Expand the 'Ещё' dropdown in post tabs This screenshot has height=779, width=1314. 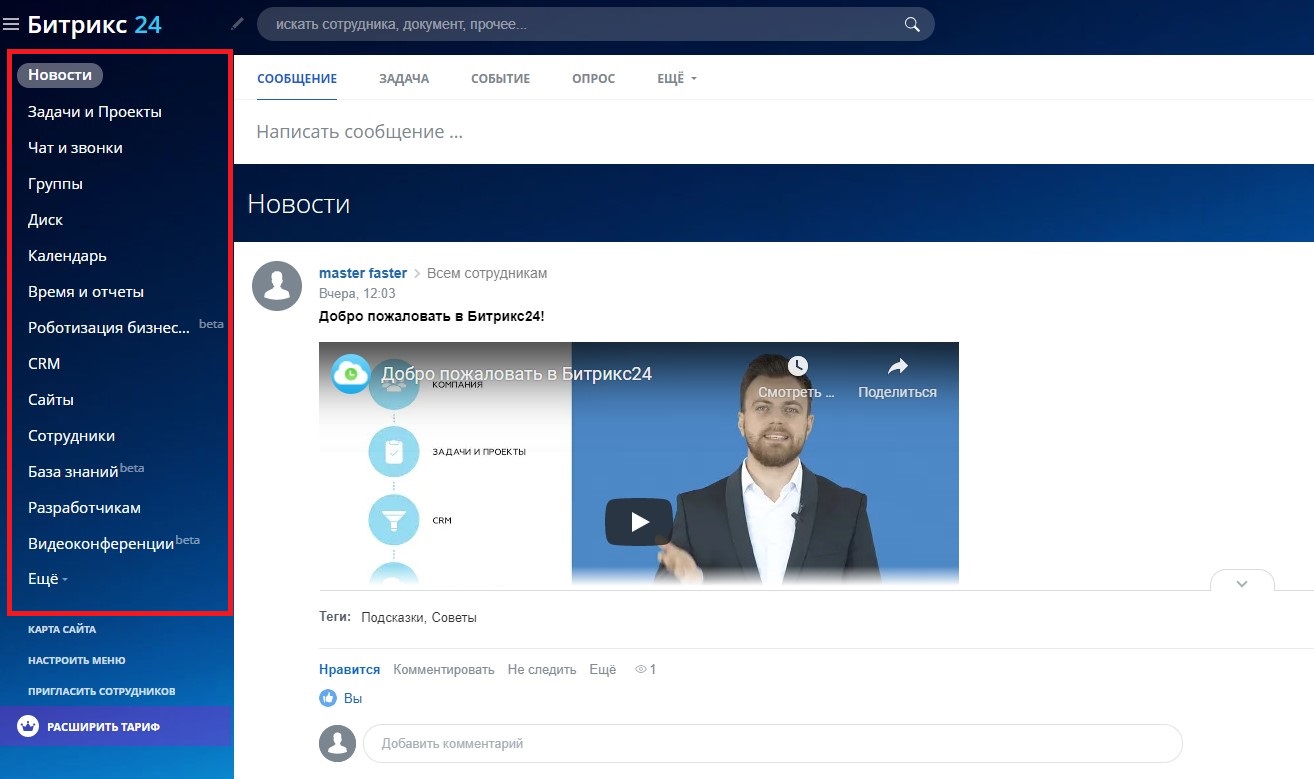point(676,79)
